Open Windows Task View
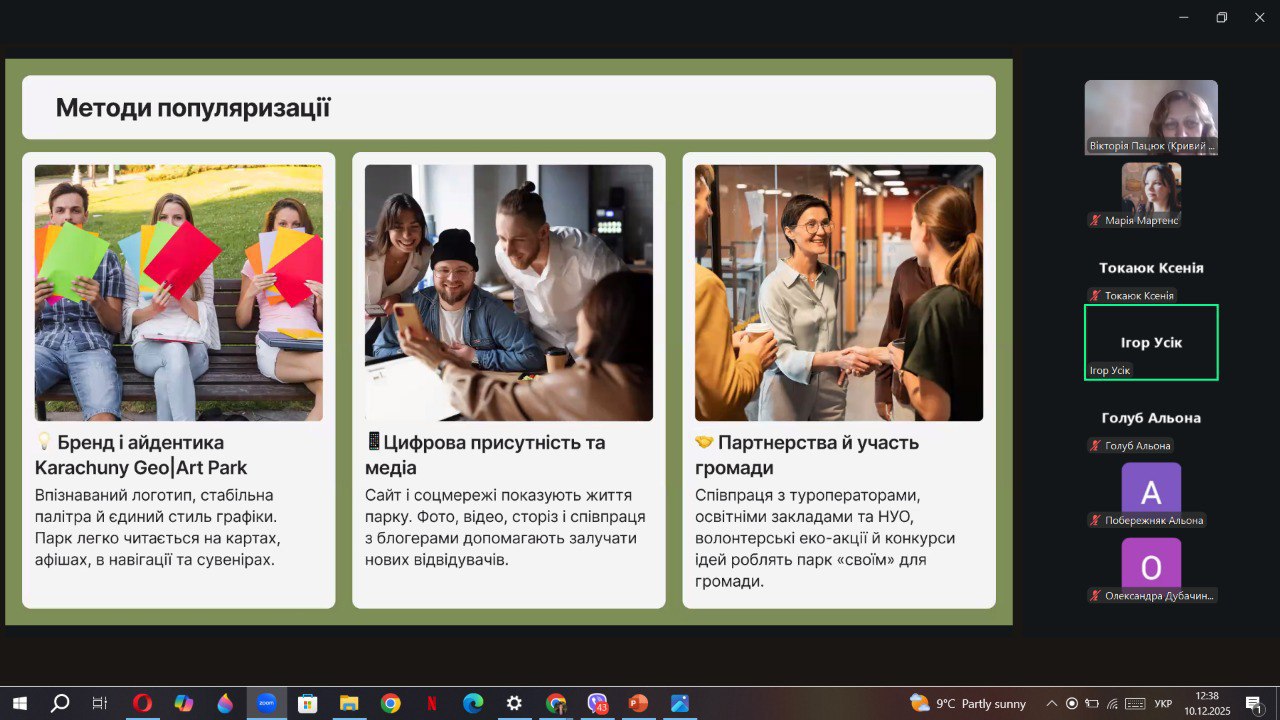The image size is (1280, 720). (99, 703)
